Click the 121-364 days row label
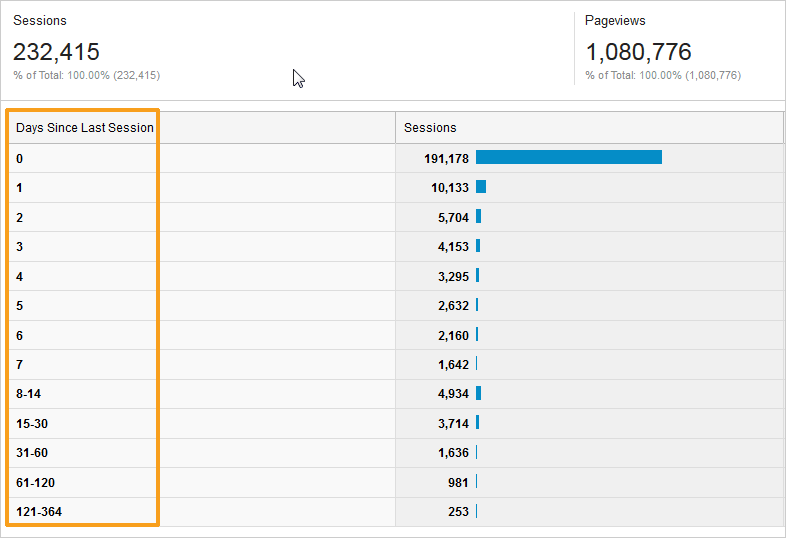Screen dimensions: 786x538 [x=39, y=512]
